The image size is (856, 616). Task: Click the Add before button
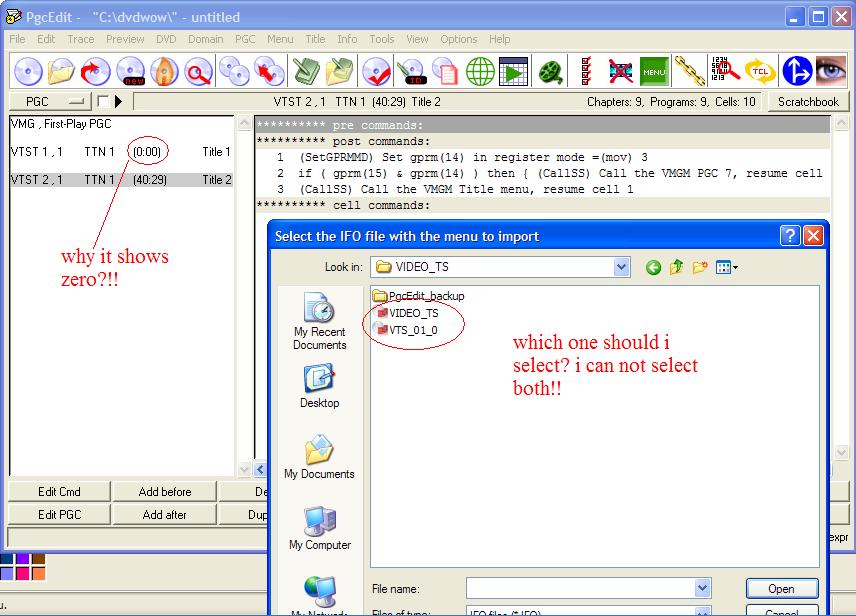coord(165,491)
